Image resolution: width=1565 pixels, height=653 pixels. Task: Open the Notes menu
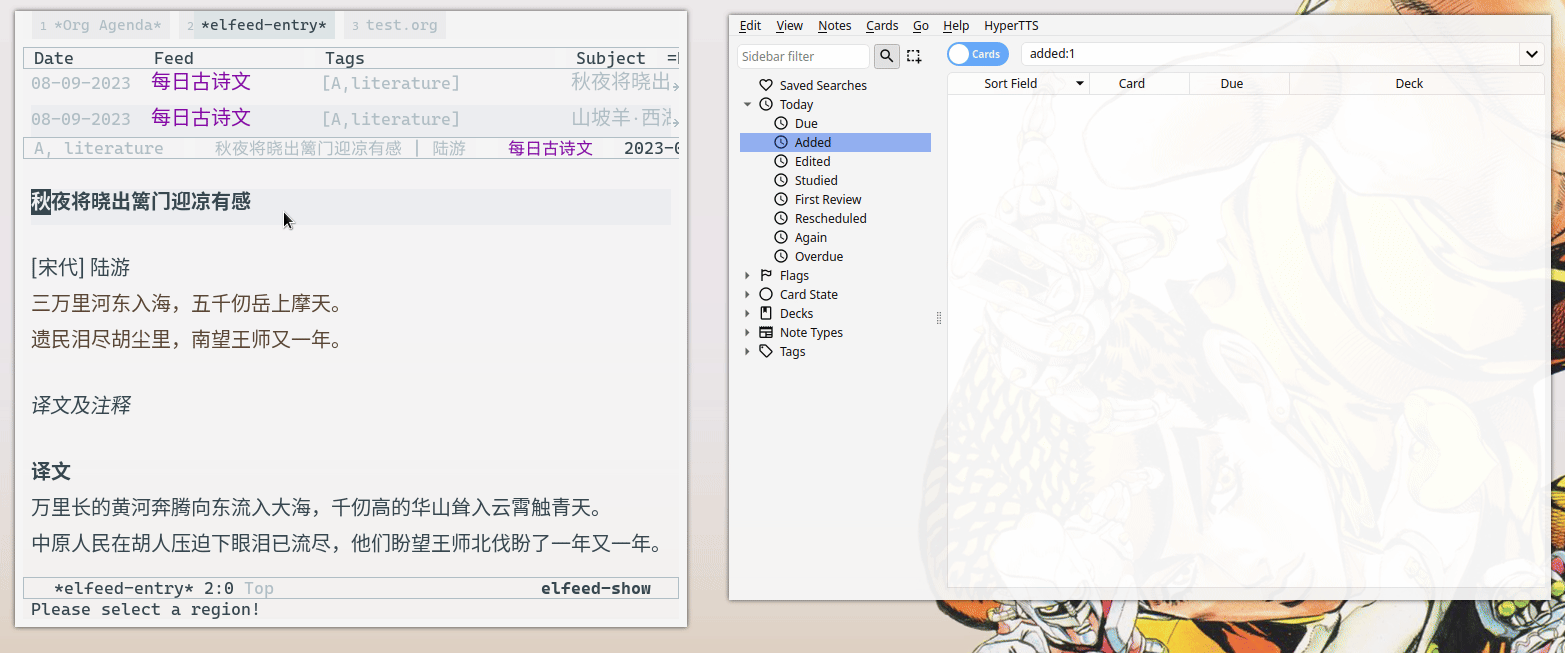coord(834,25)
